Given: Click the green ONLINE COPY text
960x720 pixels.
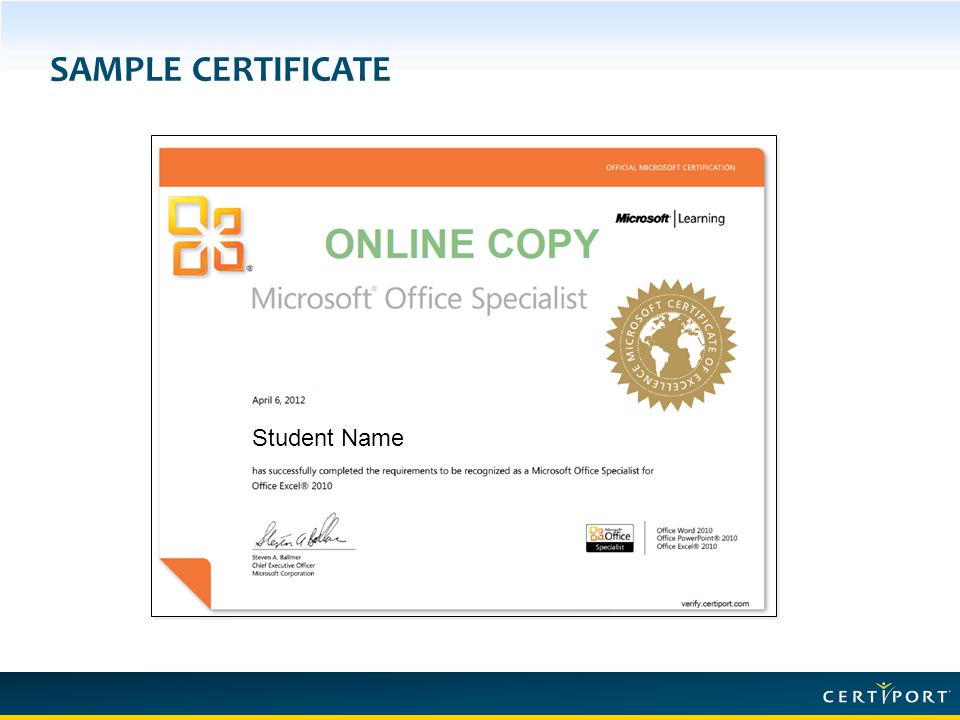Looking at the screenshot, I should click(462, 244).
